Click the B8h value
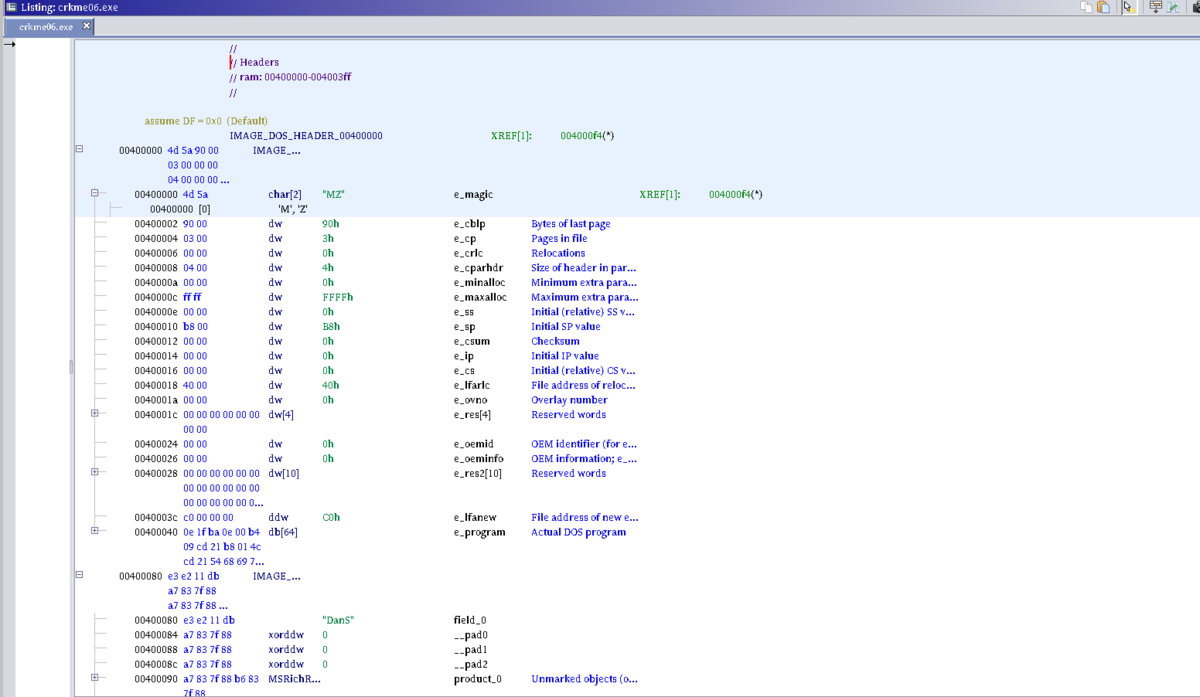 (331, 327)
